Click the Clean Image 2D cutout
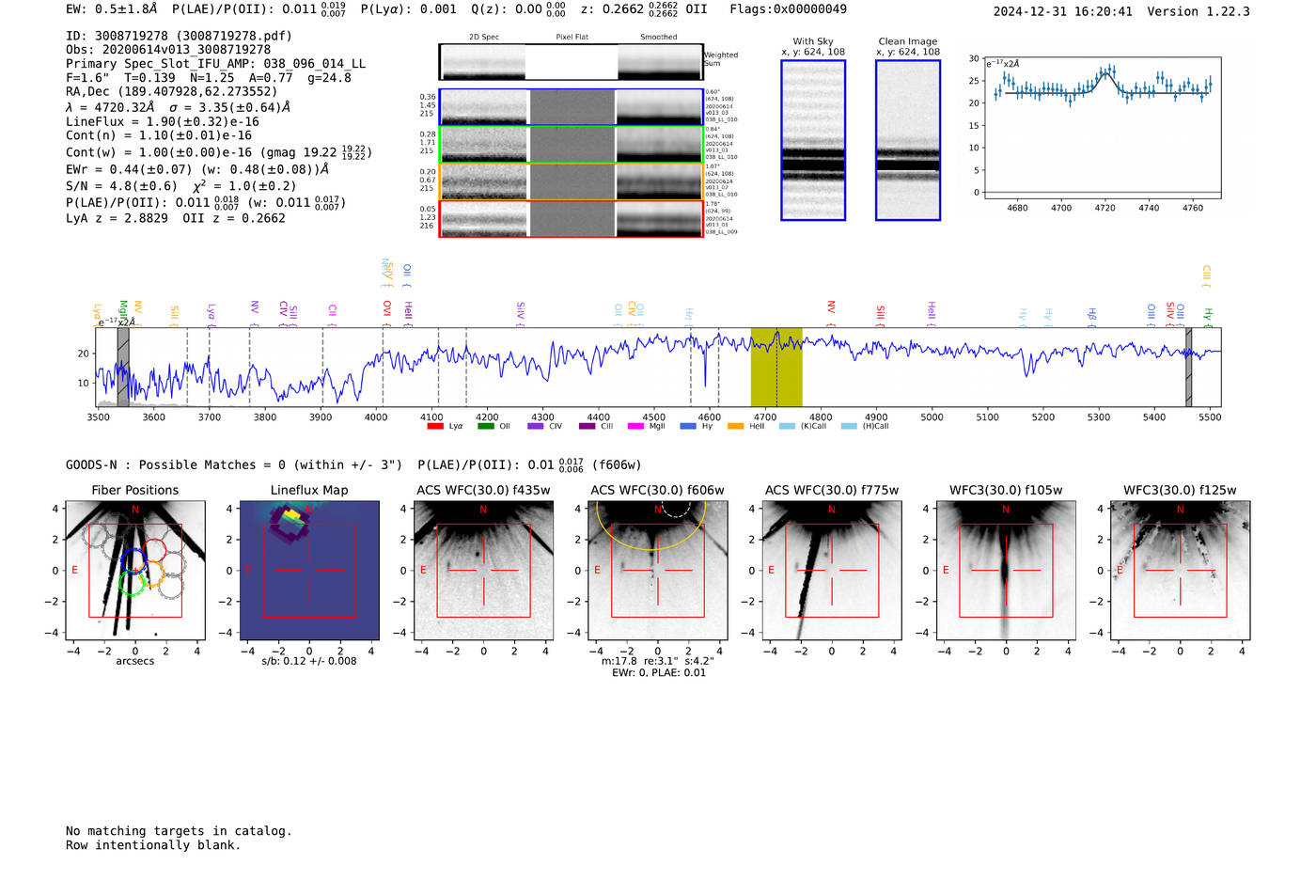This screenshot has width=1316, height=896. point(908,140)
